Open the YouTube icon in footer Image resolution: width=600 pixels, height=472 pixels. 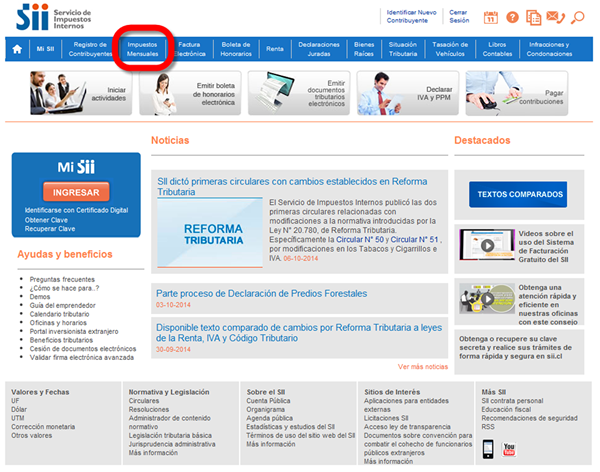click(509, 449)
